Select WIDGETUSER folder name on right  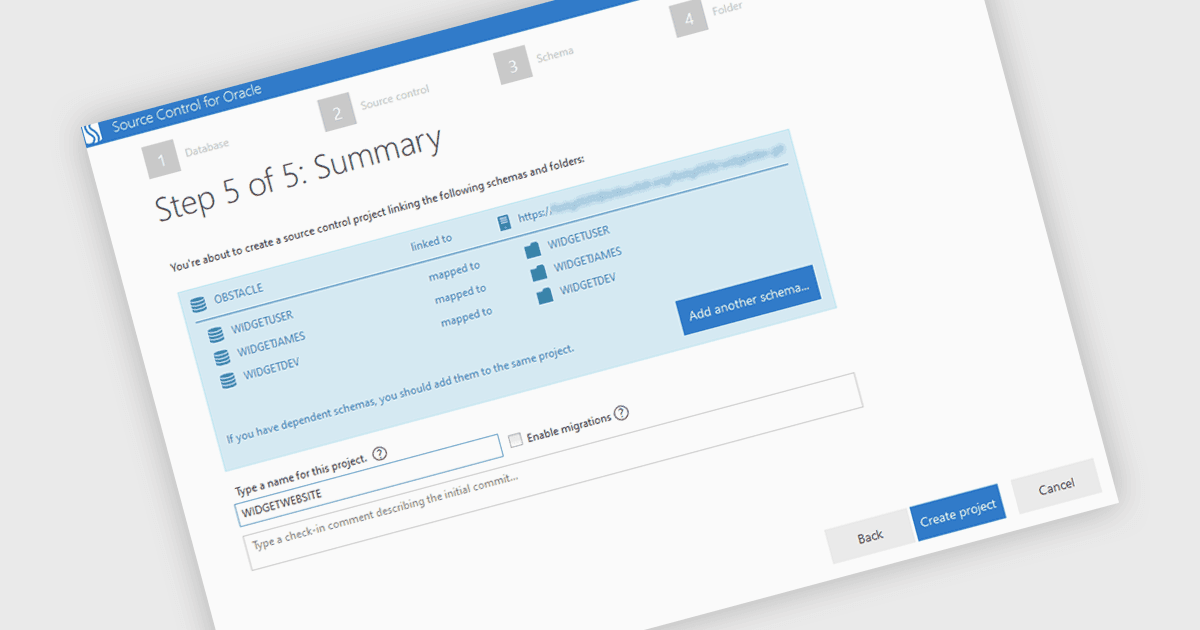pos(579,236)
